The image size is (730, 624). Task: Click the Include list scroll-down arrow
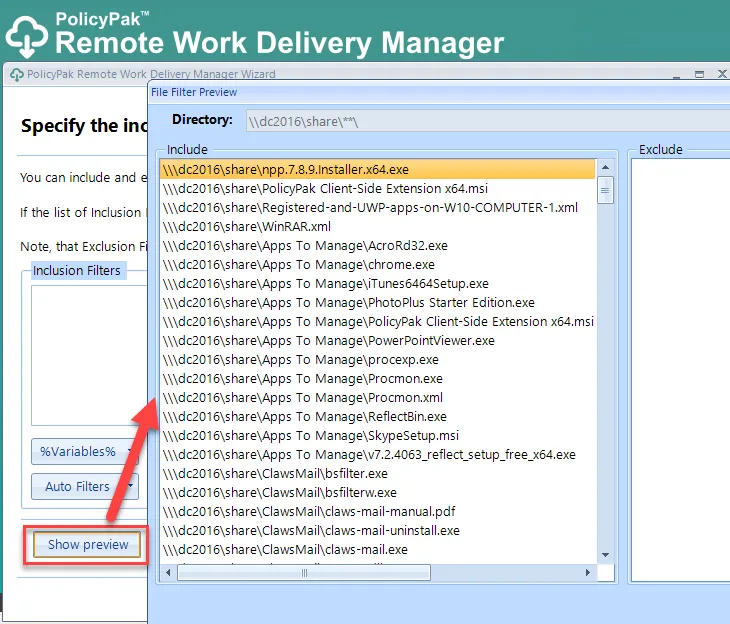[x=605, y=555]
